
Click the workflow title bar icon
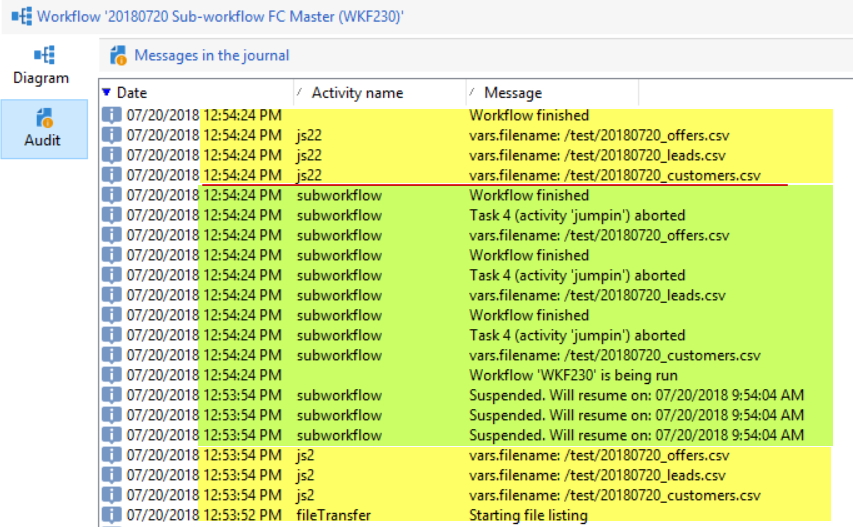click(x=20, y=15)
